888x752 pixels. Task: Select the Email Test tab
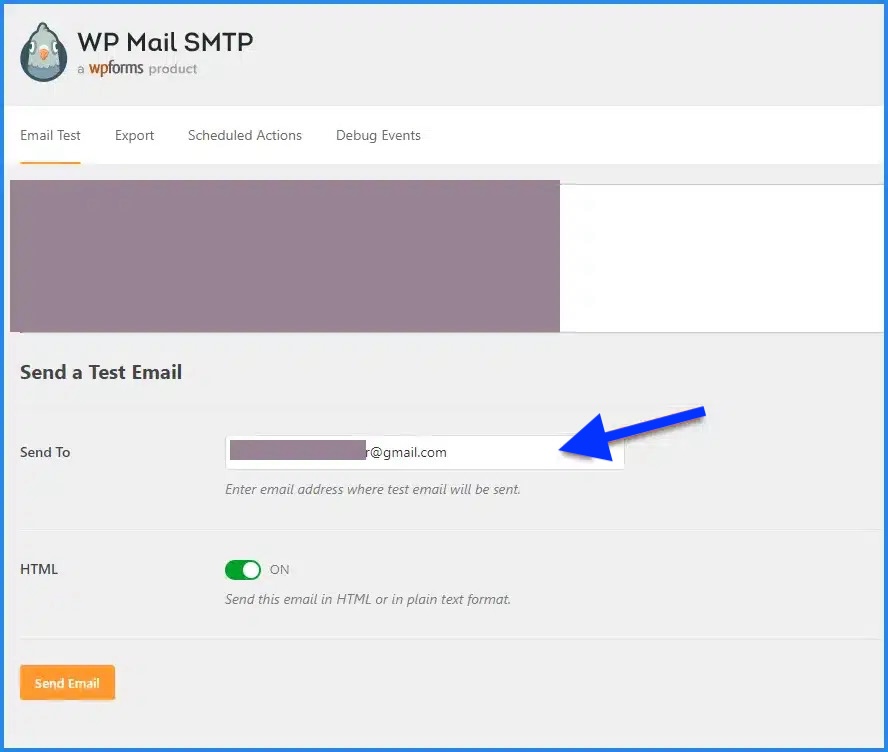[x=50, y=135]
